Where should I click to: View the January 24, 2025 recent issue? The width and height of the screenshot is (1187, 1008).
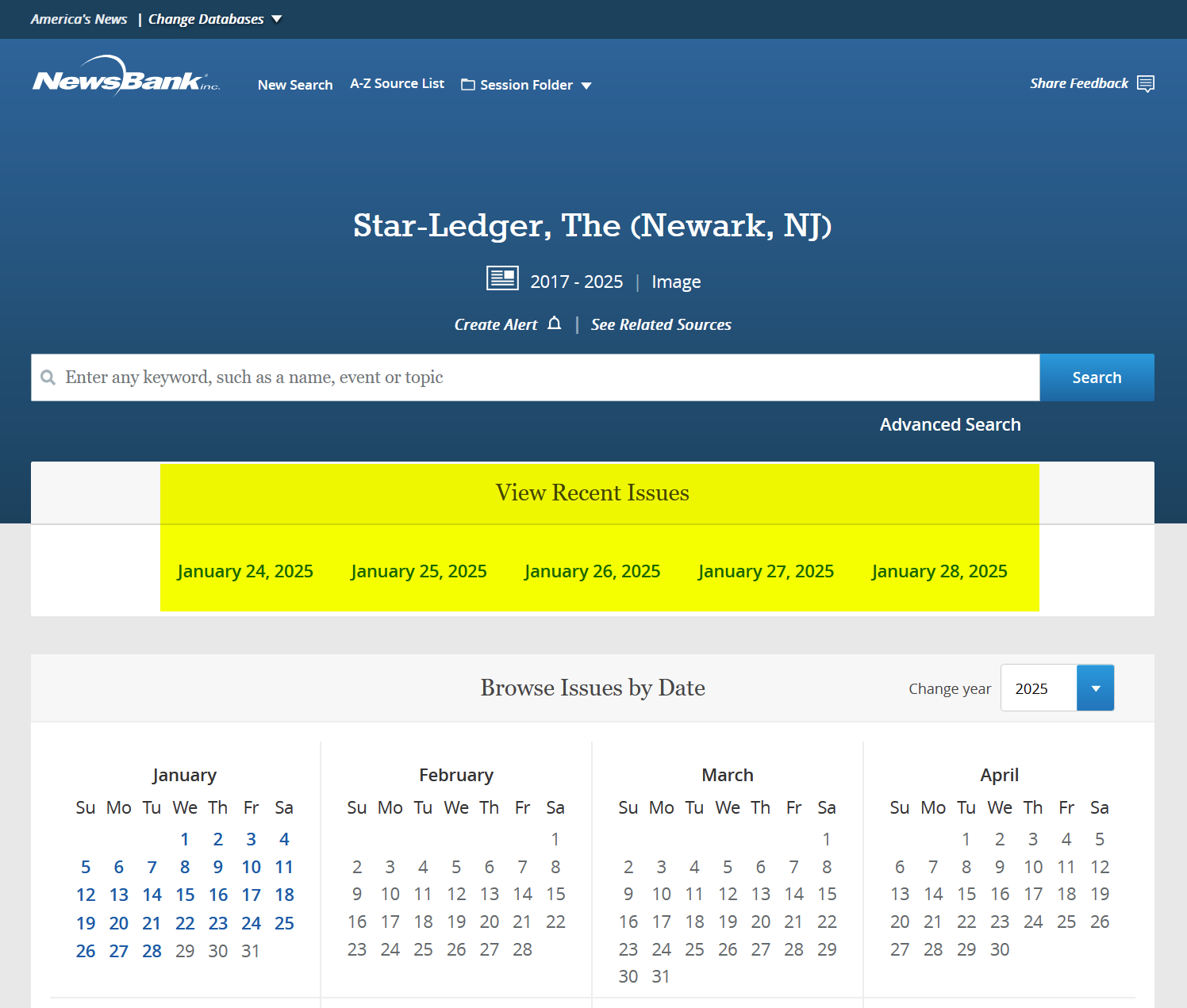245,571
